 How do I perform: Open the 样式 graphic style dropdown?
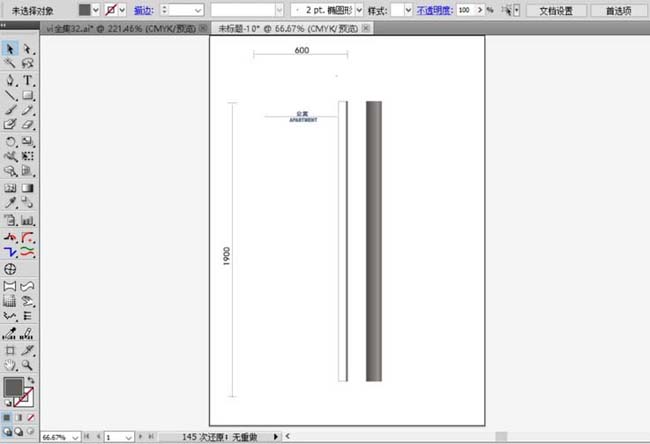(408, 10)
